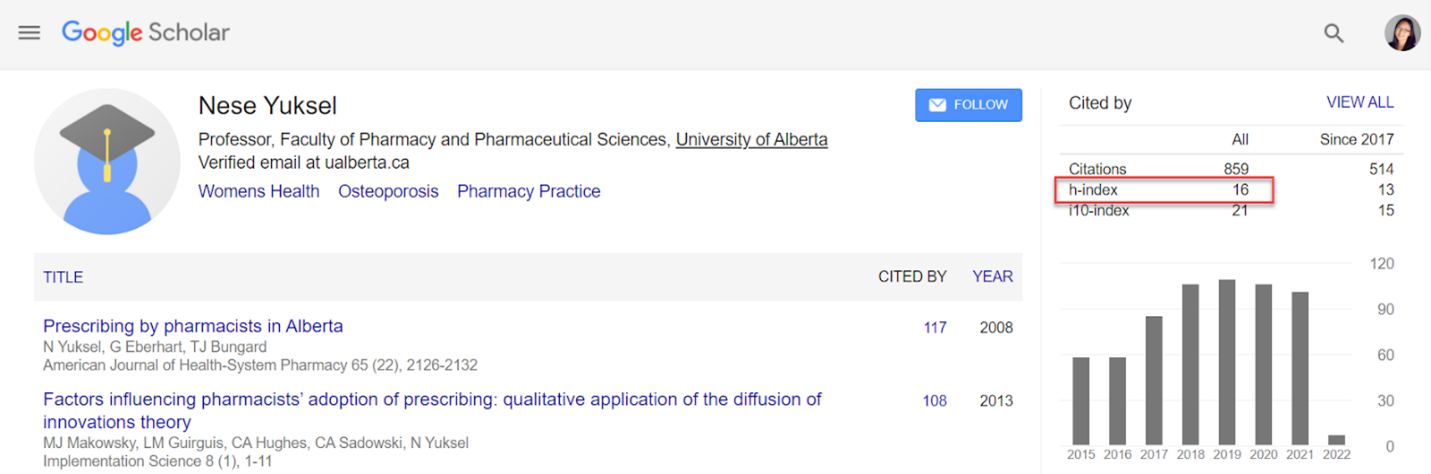Click the envelope icon on Follow button

(937, 105)
